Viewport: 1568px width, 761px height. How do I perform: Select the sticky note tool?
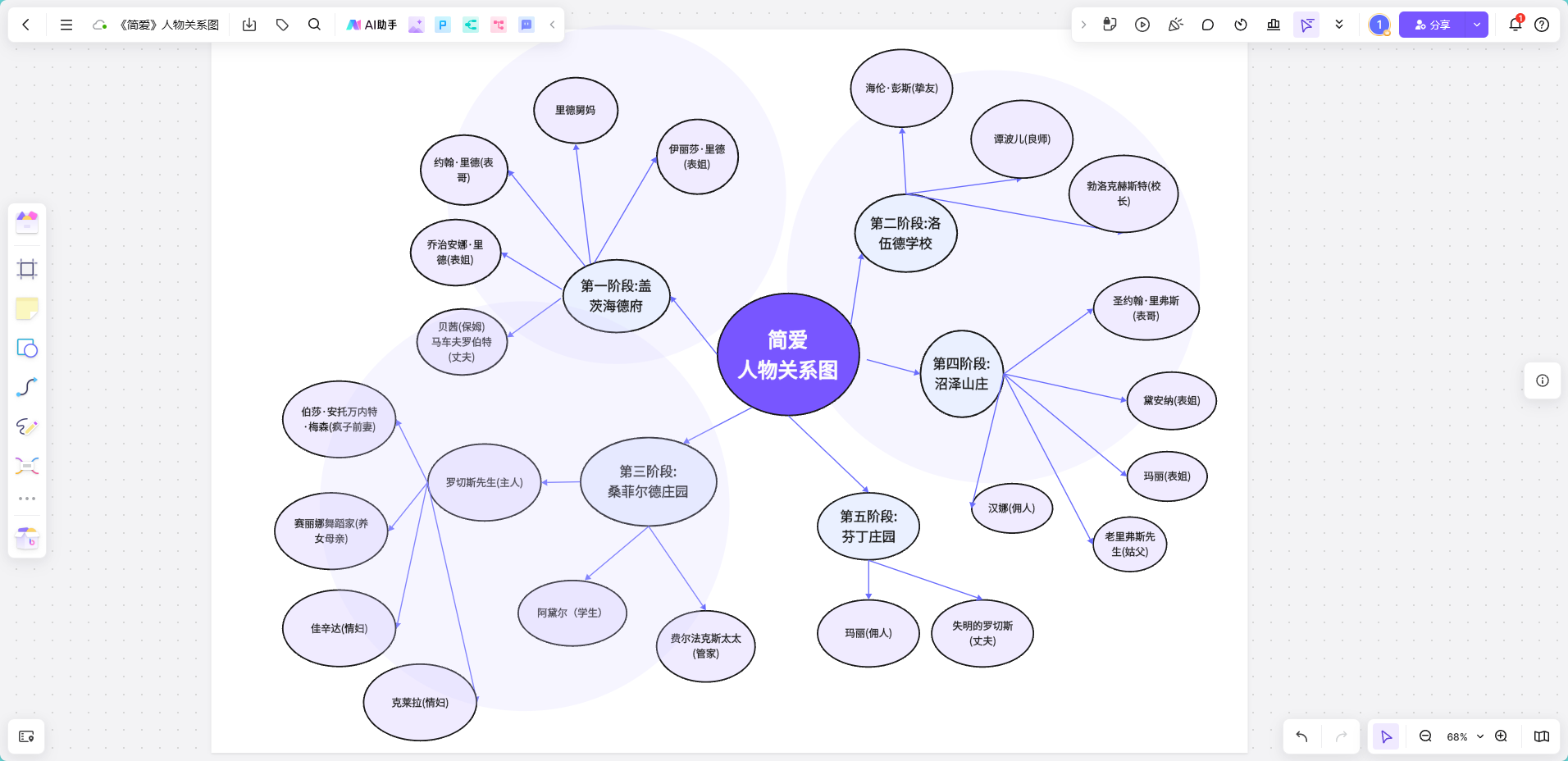point(27,308)
